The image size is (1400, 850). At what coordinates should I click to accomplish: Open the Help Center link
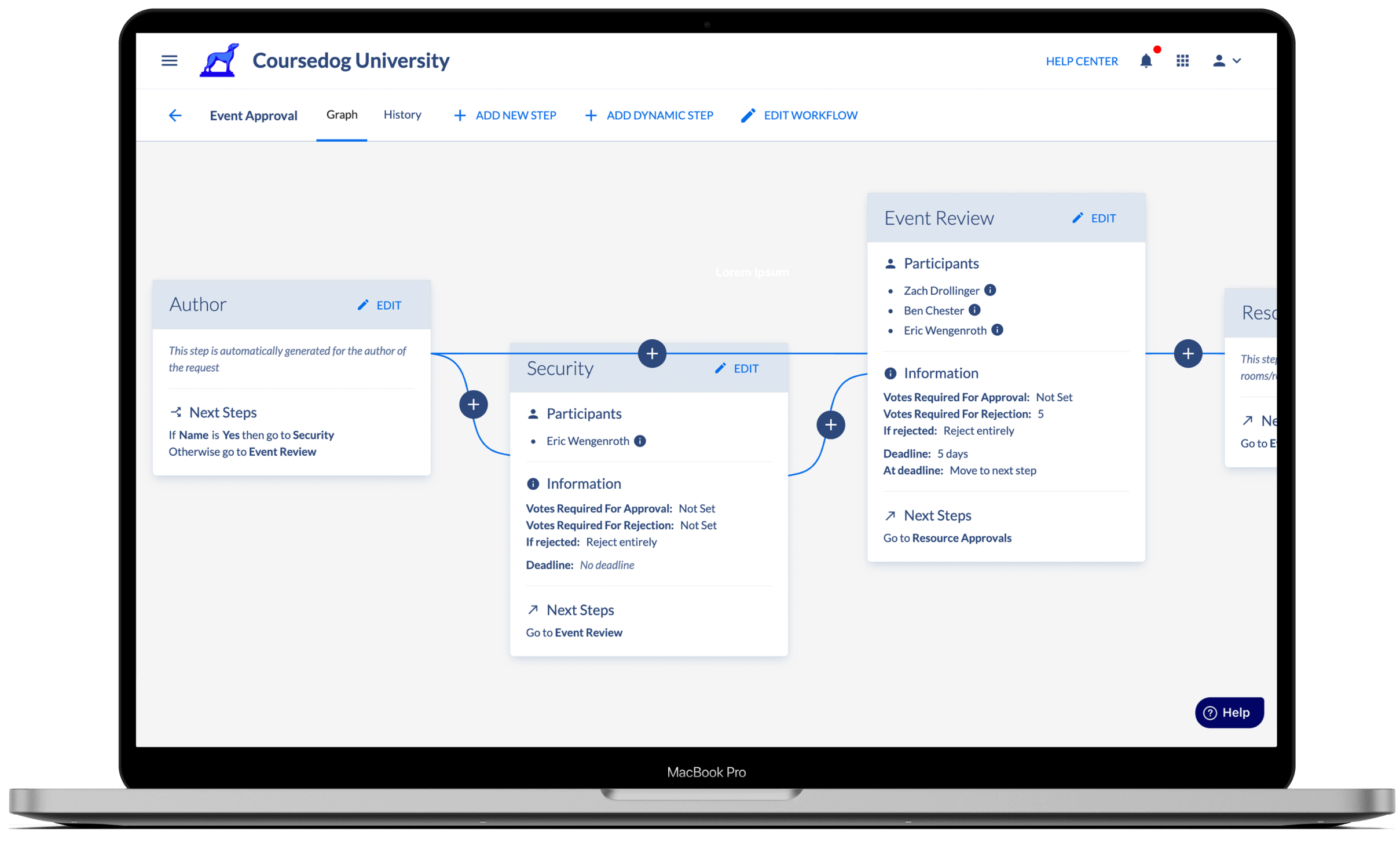(1081, 61)
